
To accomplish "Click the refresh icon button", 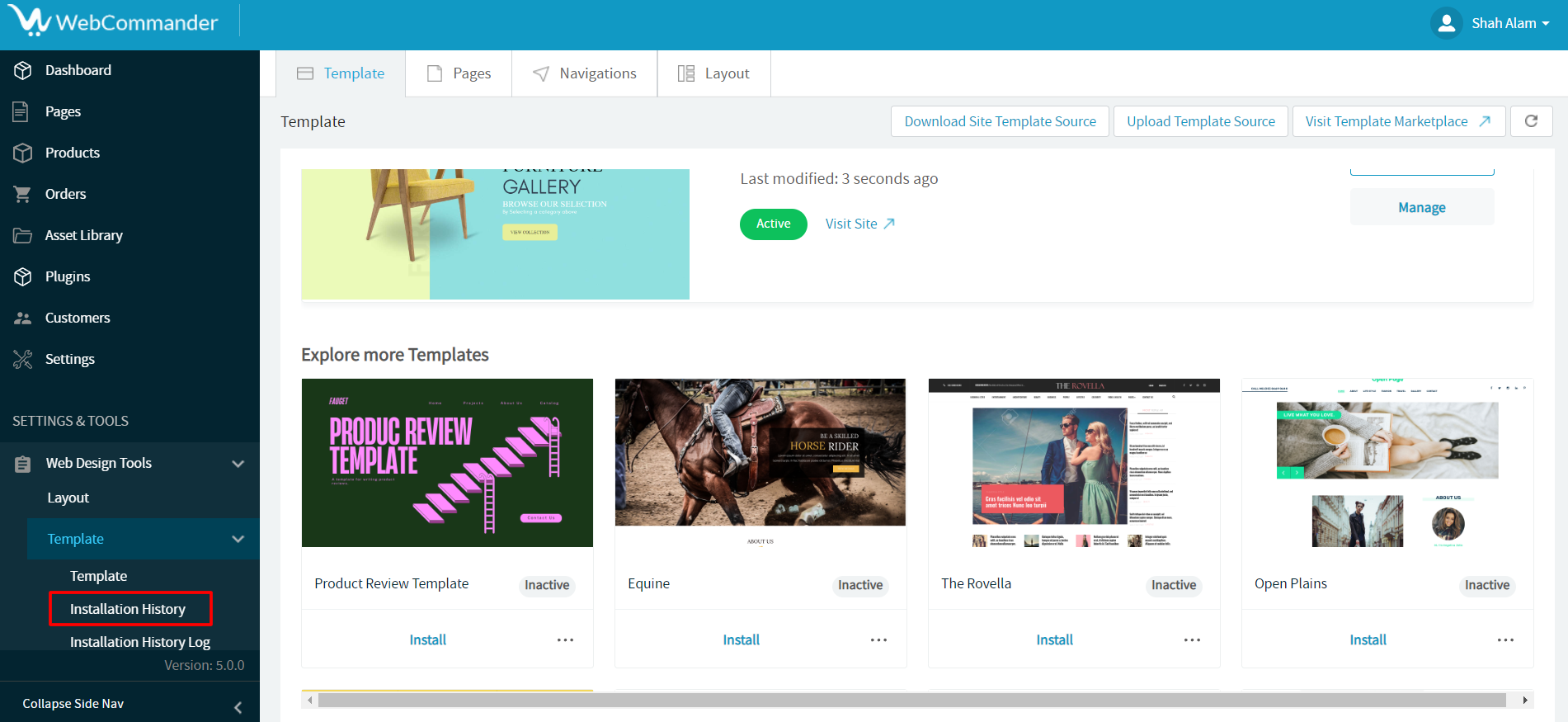I will point(1532,121).
